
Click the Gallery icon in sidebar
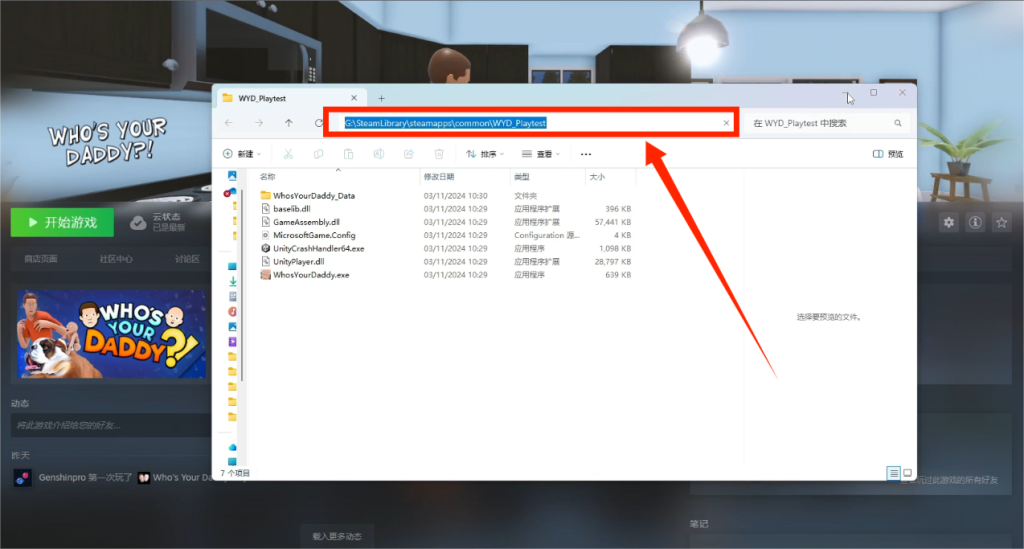232,176
